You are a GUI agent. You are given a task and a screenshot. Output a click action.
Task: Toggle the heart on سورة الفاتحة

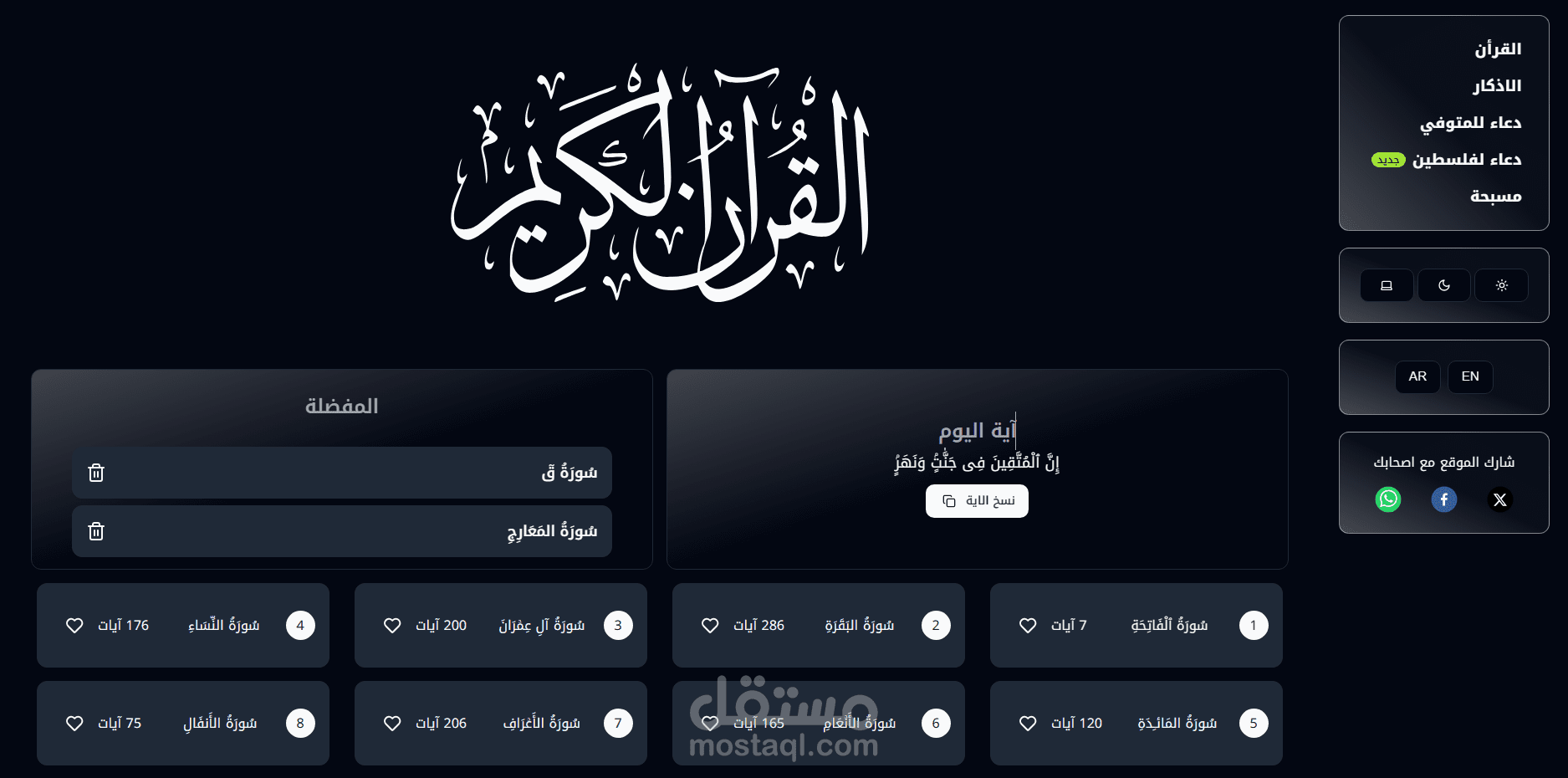1028,625
